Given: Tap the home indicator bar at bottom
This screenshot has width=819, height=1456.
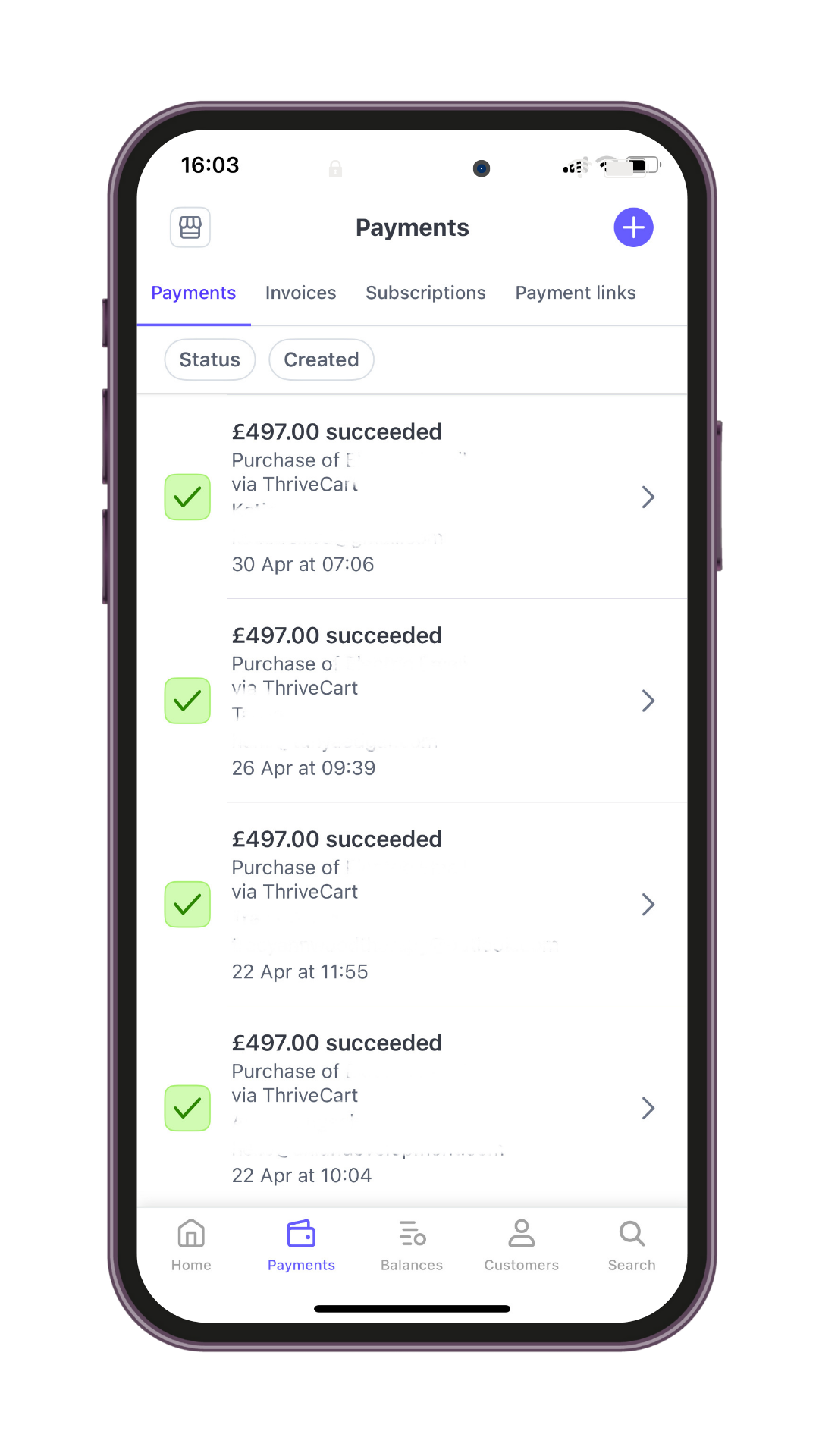Looking at the screenshot, I should (x=412, y=1308).
